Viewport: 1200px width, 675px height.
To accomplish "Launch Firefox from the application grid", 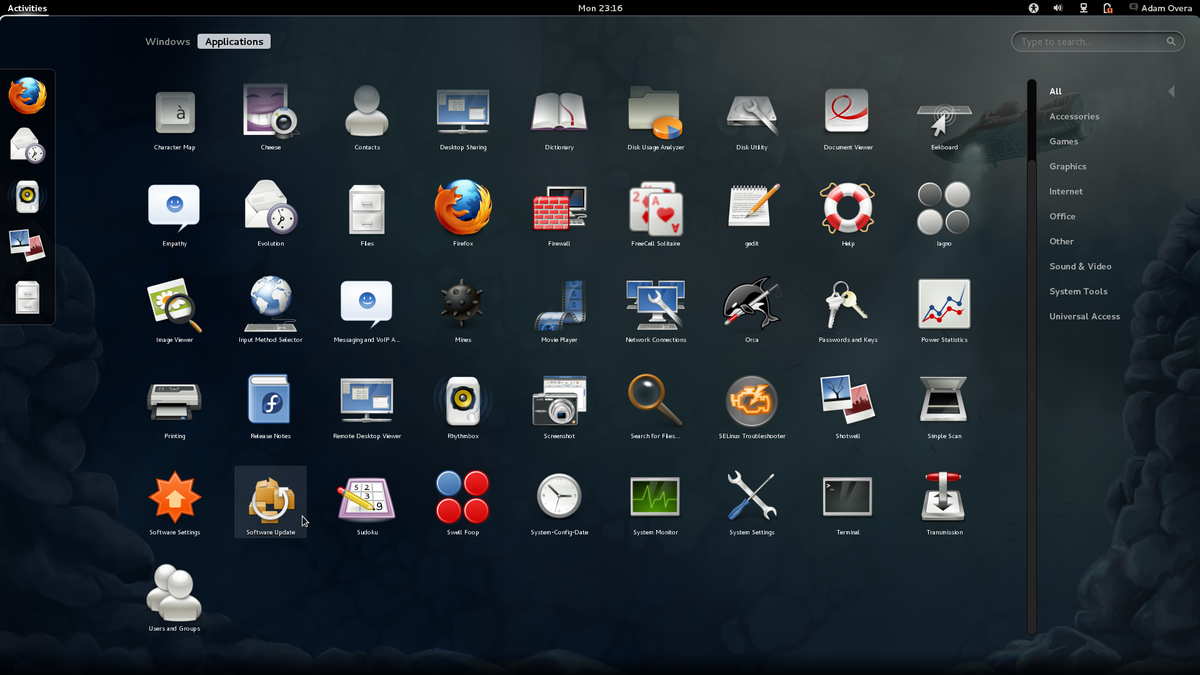I will tap(463, 210).
